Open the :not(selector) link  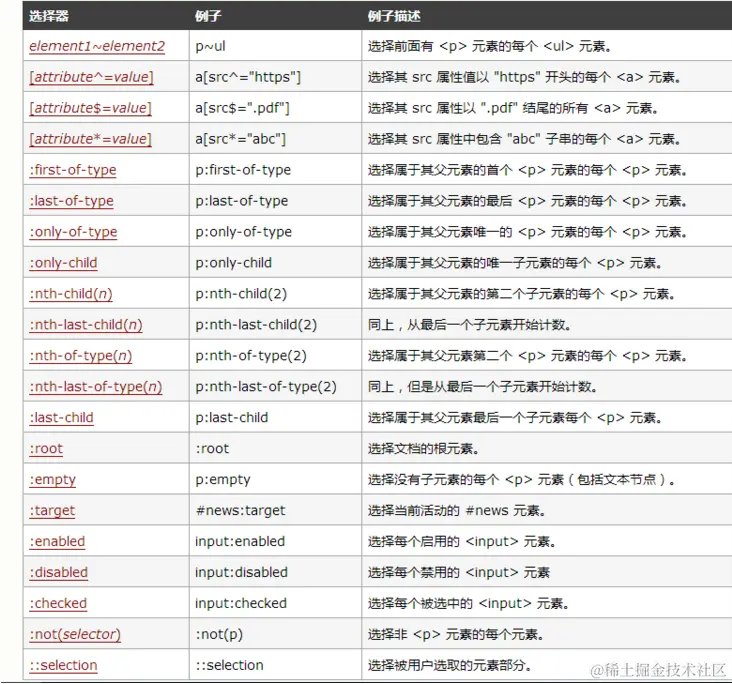[75, 634]
